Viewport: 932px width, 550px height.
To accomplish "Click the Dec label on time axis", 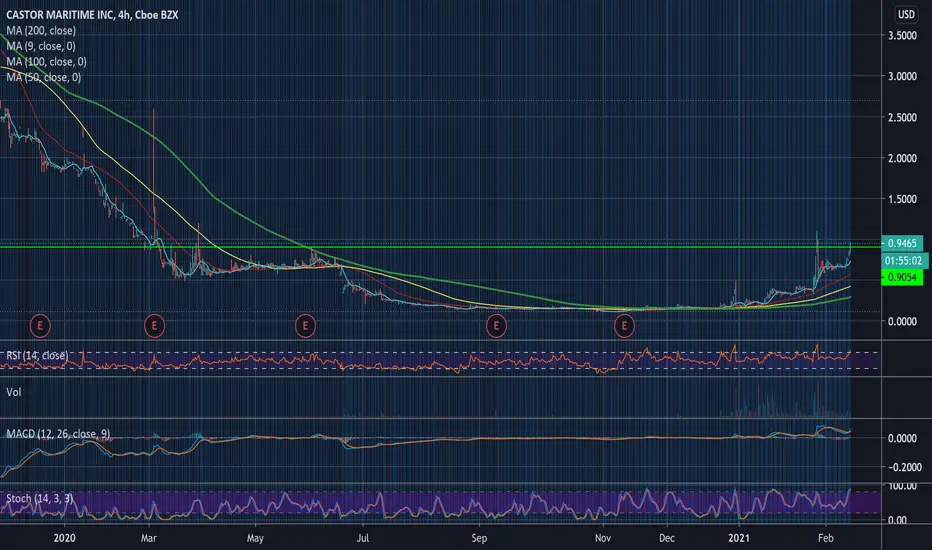I will tap(667, 538).
